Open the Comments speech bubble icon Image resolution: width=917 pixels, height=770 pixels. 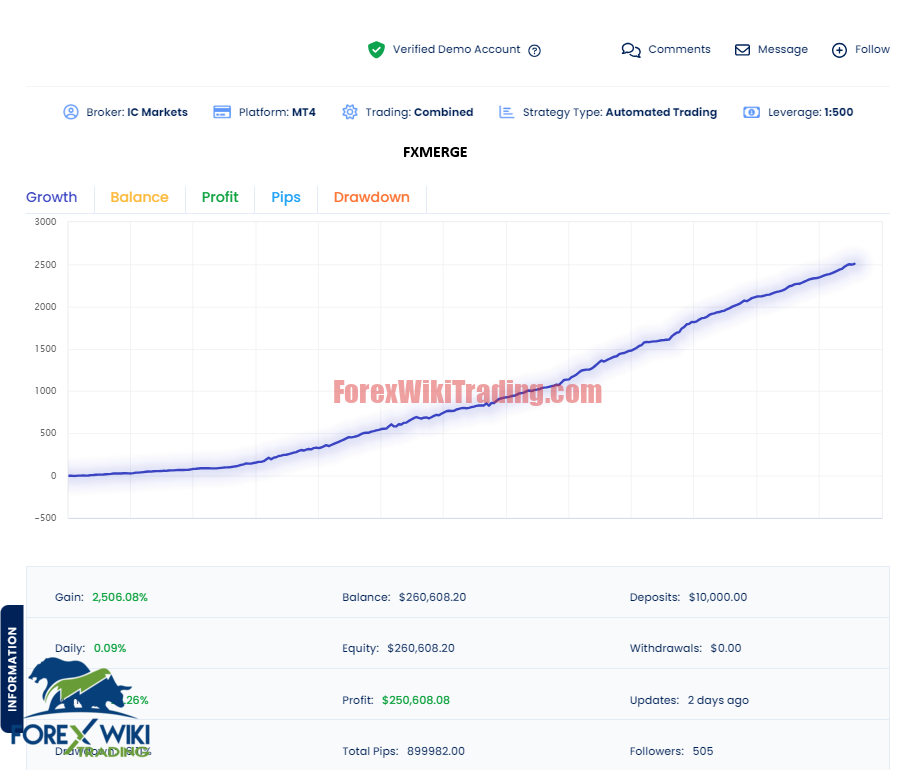(x=631, y=50)
